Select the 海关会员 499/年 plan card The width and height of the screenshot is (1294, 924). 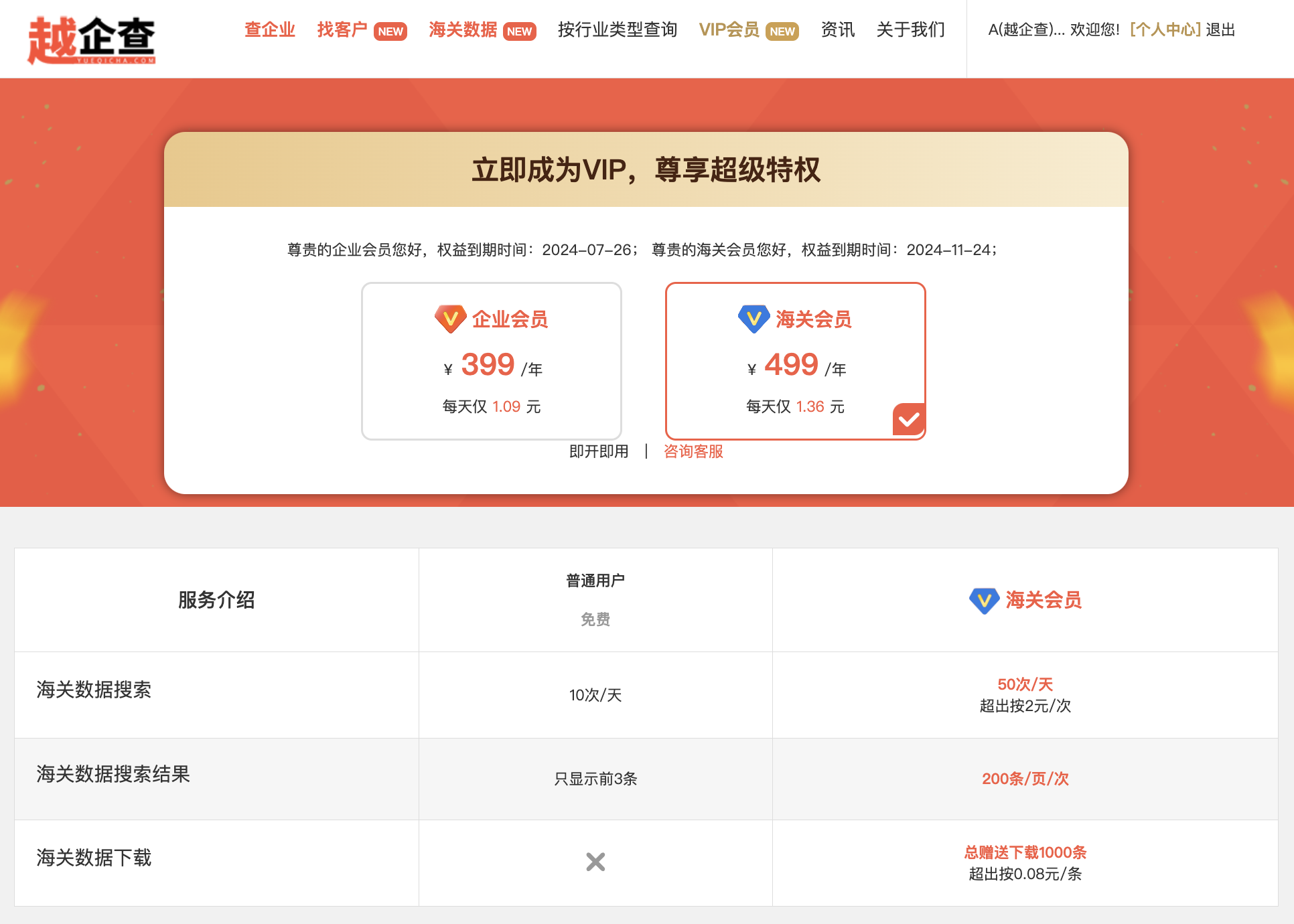pos(796,361)
